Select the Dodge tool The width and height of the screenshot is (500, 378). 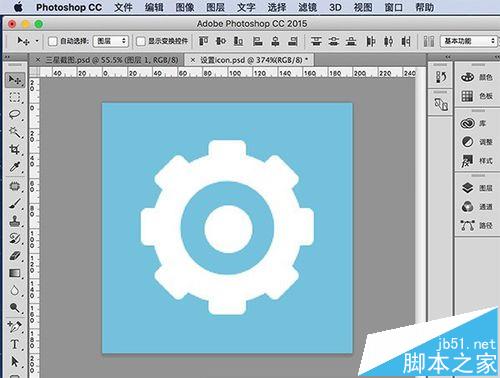[x=15, y=308]
